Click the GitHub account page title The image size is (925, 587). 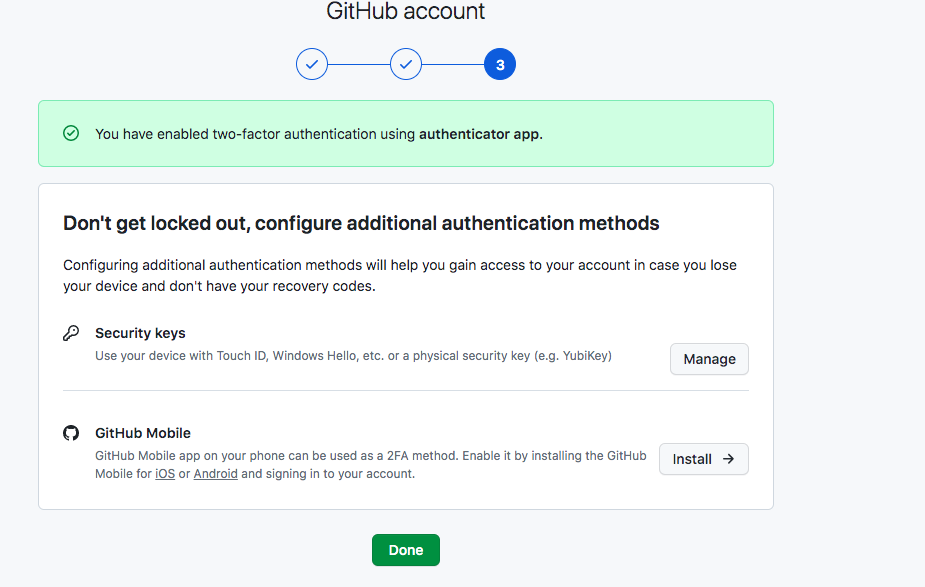pyautogui.click(x=404, y=13)
